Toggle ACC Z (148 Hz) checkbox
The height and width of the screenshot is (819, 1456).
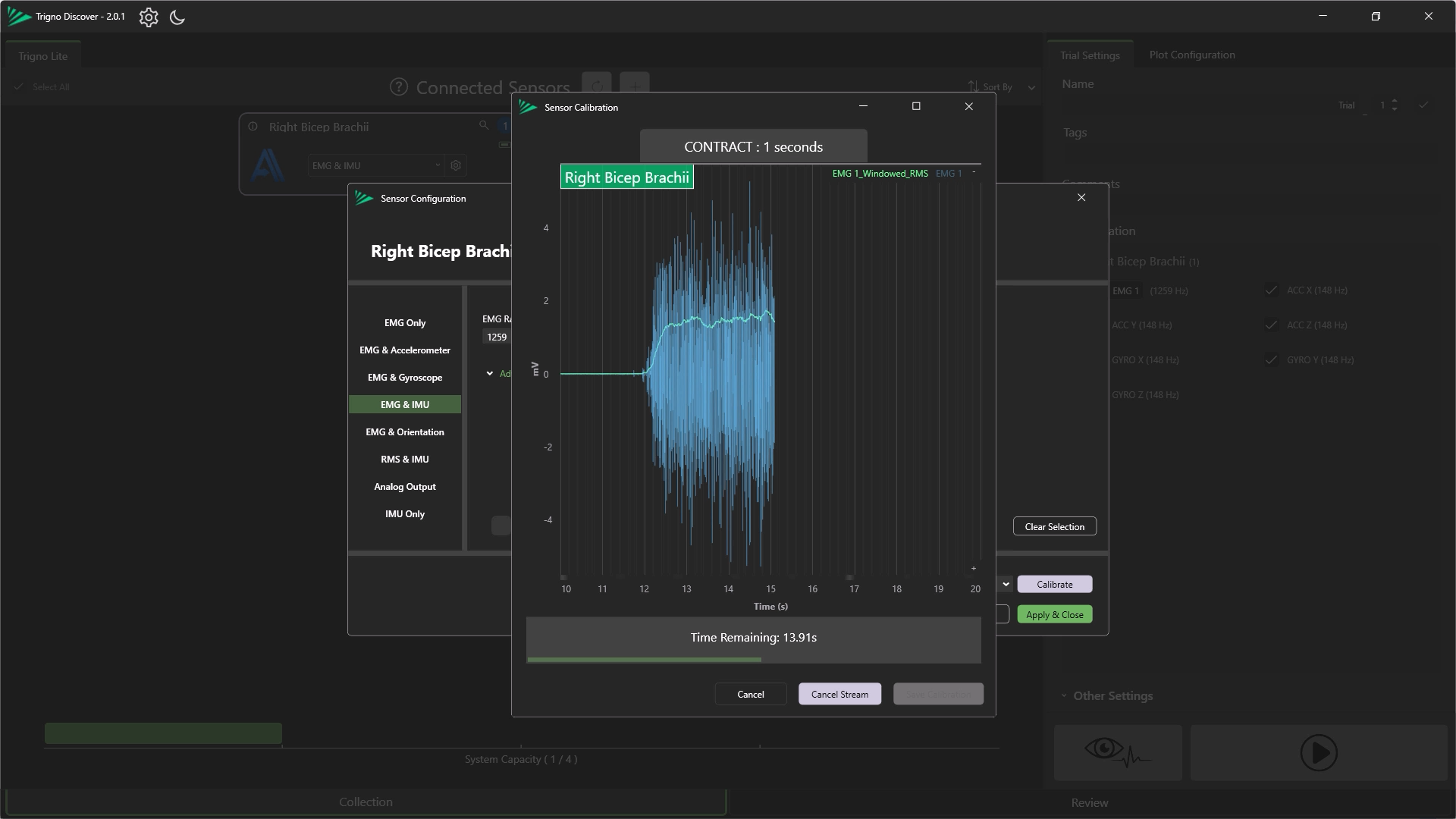[1272, 325]
